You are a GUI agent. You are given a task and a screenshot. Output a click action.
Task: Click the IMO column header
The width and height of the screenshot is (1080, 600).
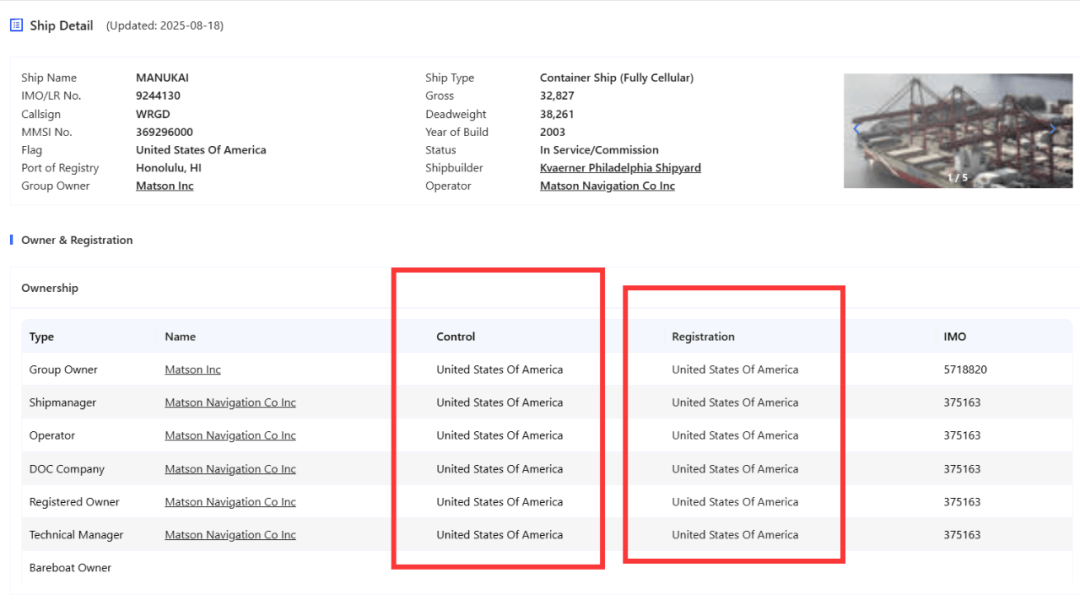[955, 337]
